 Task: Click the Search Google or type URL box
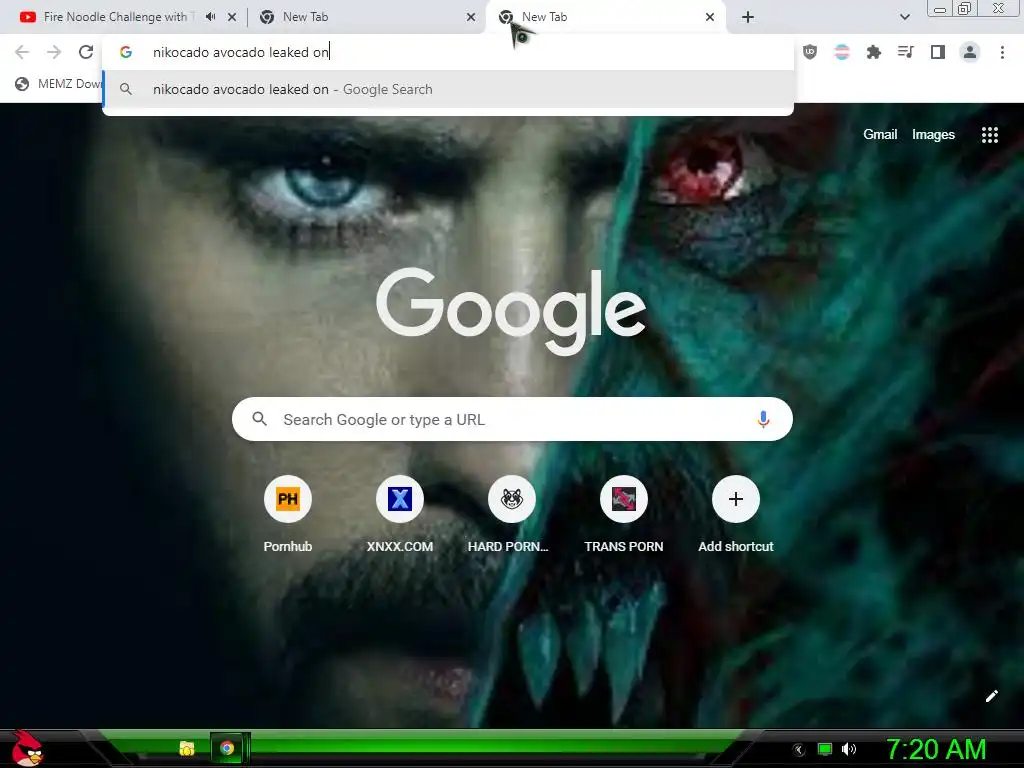(x=512, y=419)
